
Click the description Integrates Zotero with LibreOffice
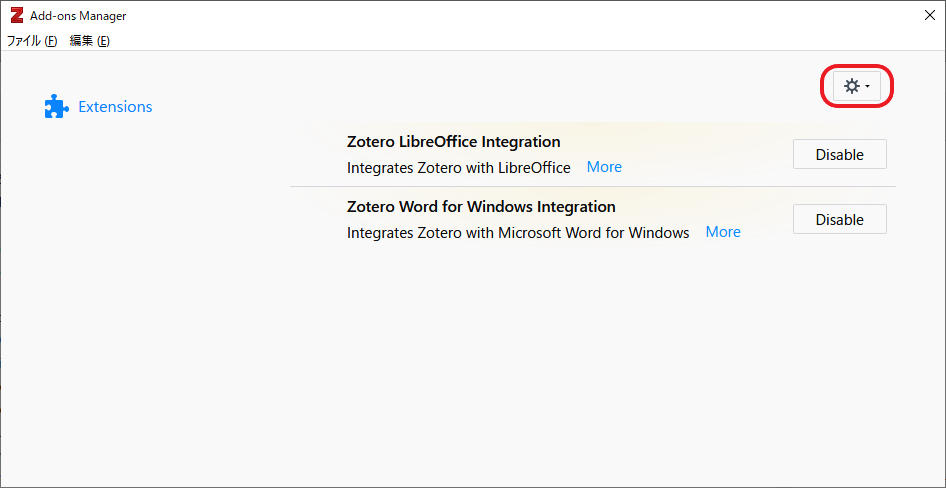point(459,168)
